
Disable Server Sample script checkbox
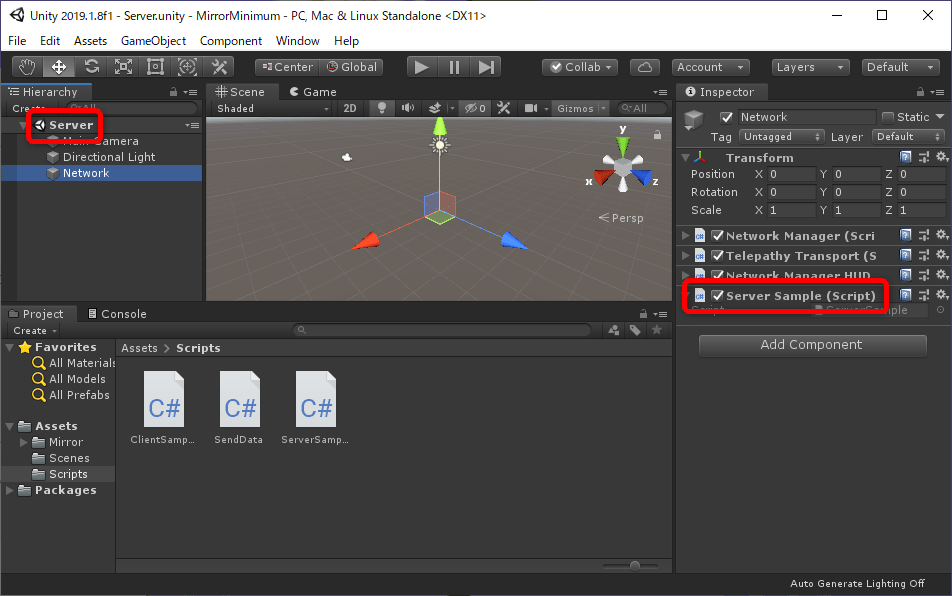tap(718, 296)
